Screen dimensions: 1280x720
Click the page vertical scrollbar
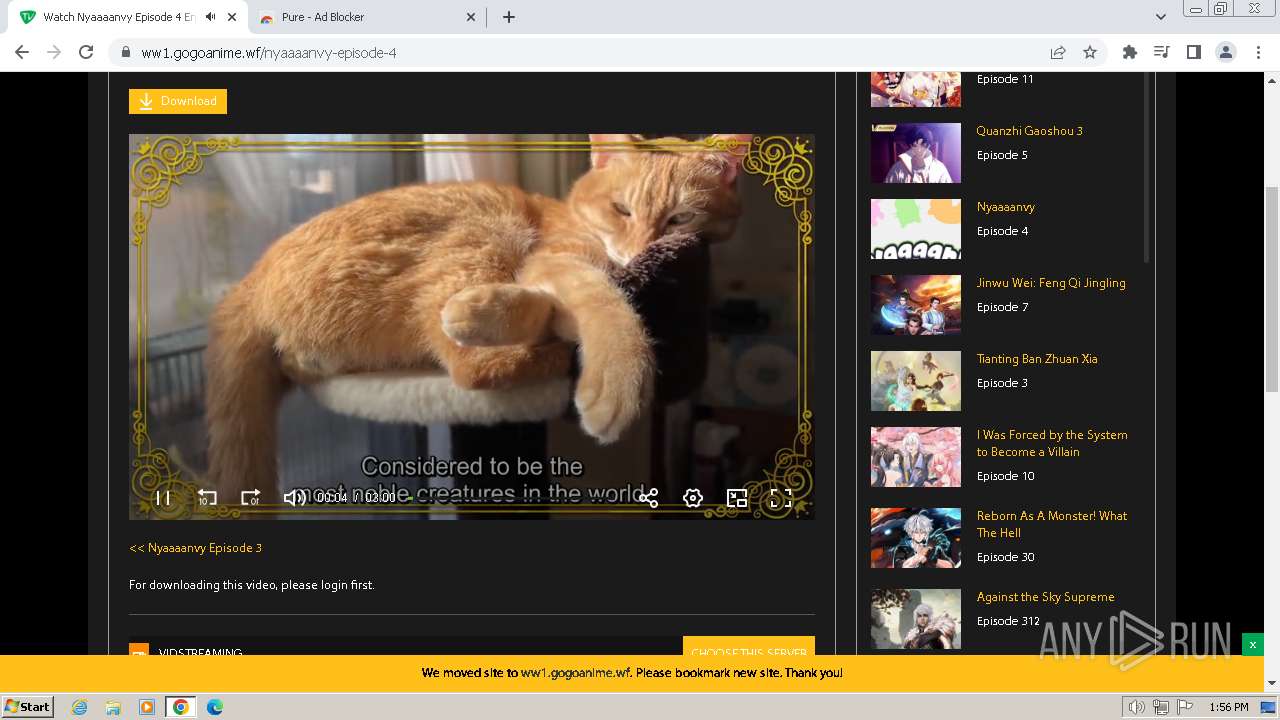pos(1272,290)
